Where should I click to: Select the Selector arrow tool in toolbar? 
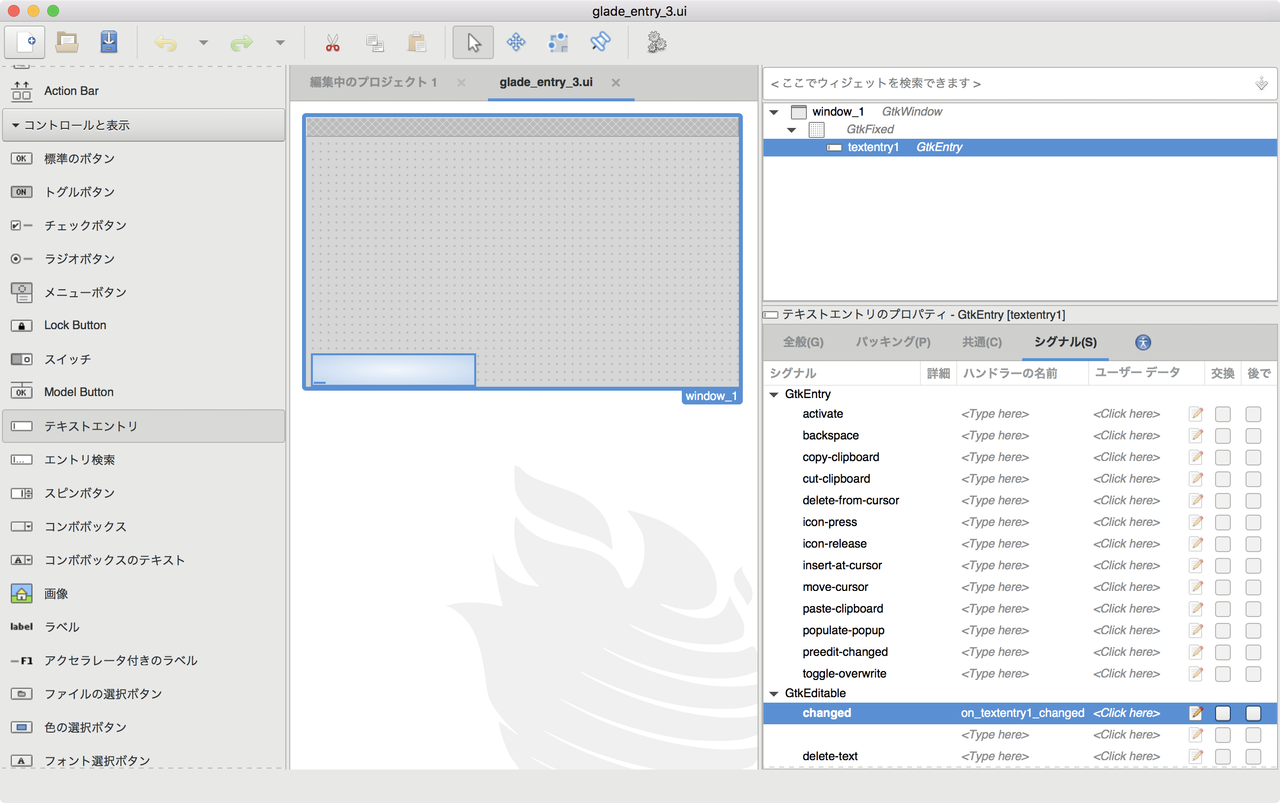click(x=472, y=42)
